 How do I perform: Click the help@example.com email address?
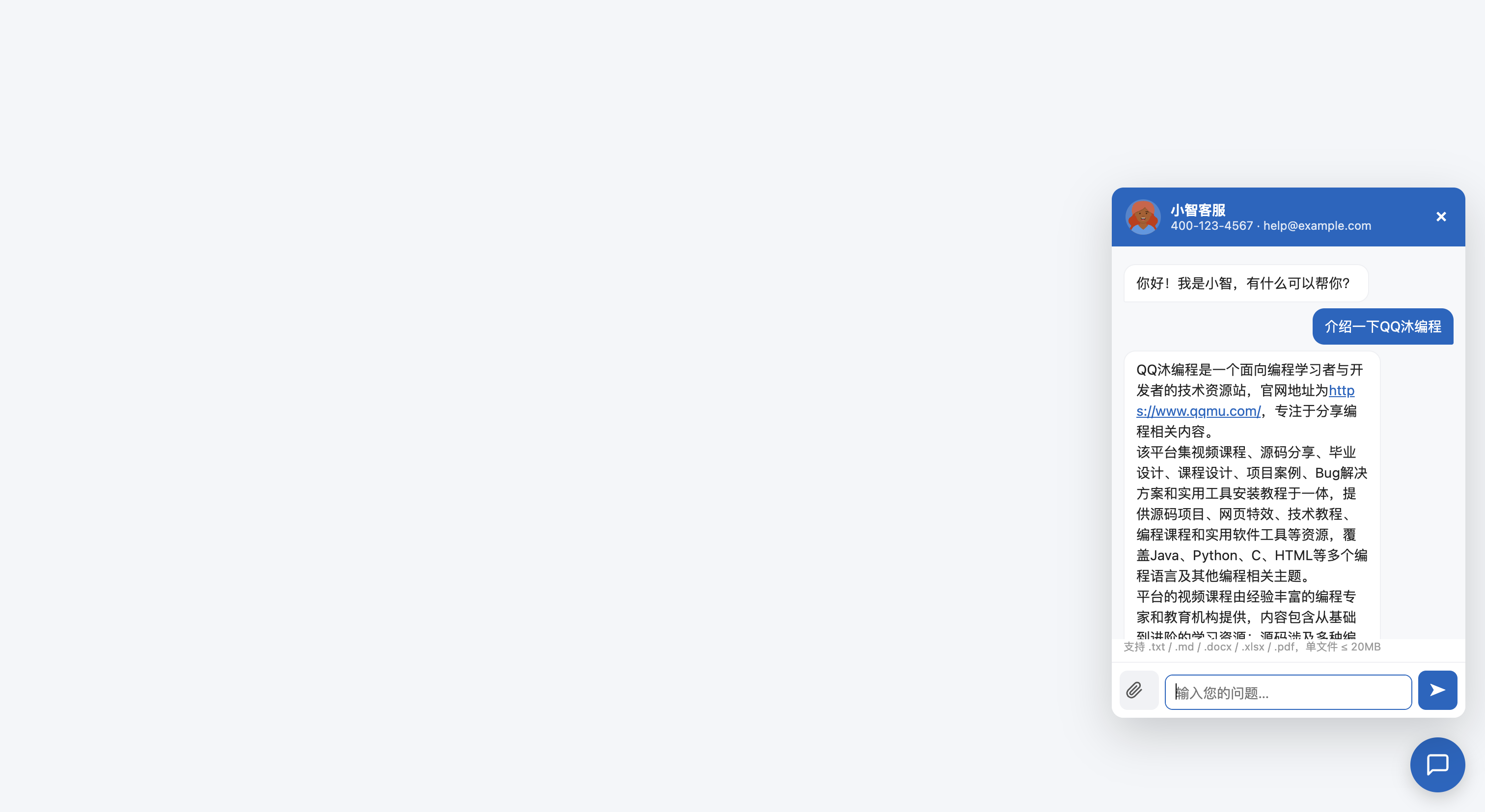coord(1317,226)
